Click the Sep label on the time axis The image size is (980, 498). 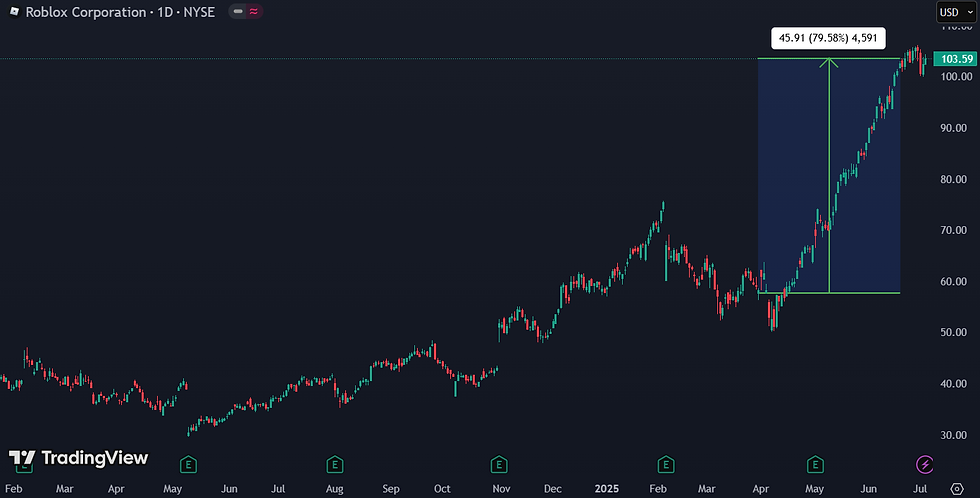(x=391, y=489)
